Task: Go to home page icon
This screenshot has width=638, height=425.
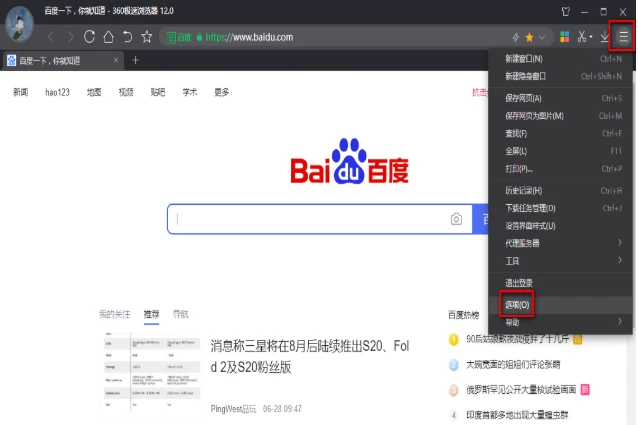Action: pos(108,37)
